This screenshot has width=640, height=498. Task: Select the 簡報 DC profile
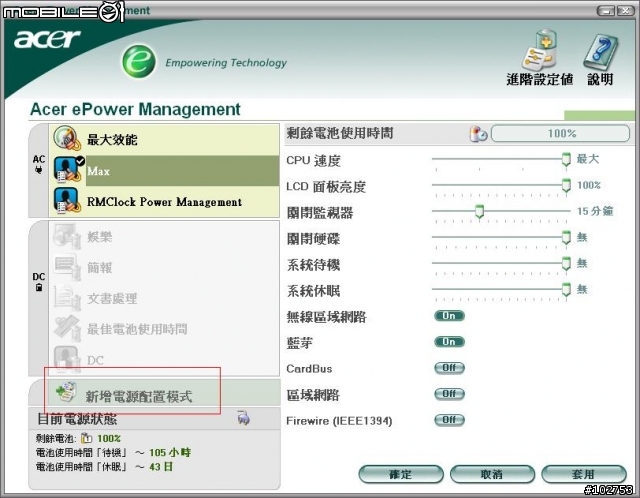coord(164,267)
